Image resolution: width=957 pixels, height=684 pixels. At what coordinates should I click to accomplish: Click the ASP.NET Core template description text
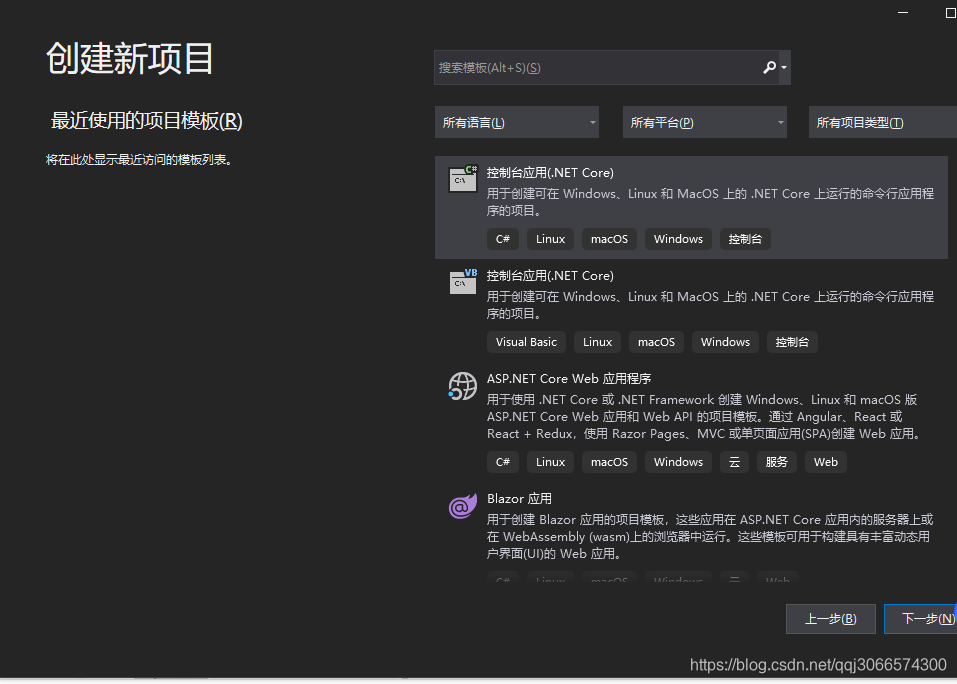click(704, 417)
